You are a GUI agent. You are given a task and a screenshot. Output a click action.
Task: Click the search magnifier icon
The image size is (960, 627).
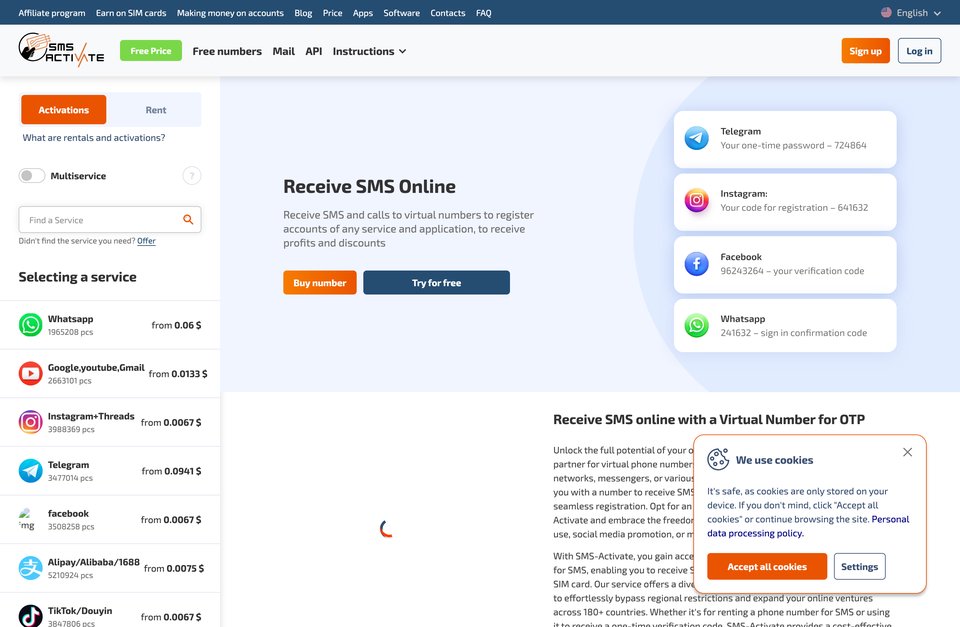[x=188, y=219]
